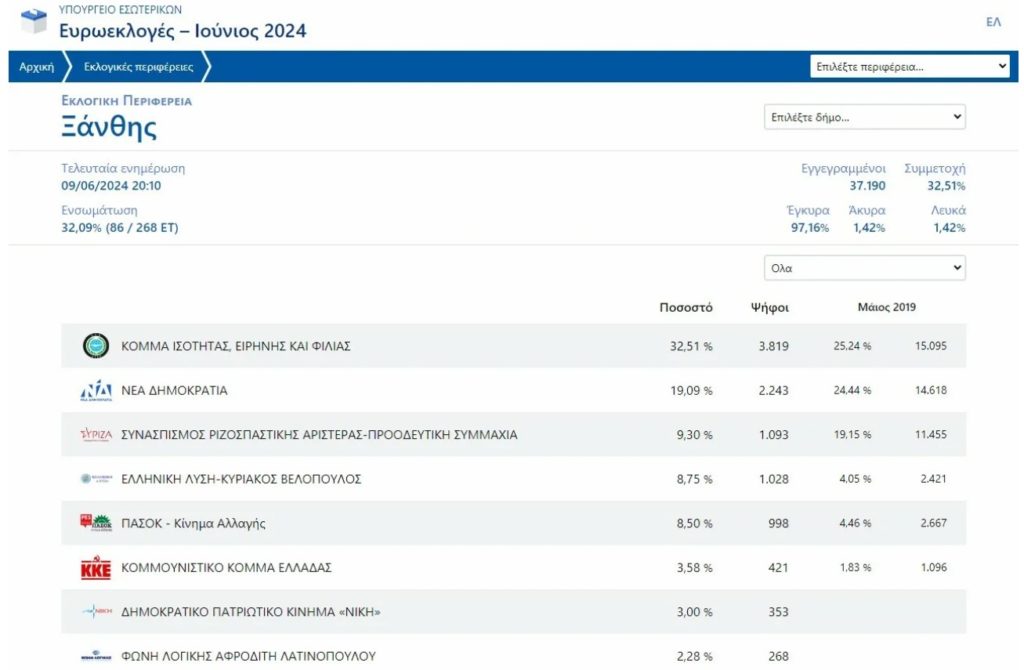Viewport: 1024px width, 670px height.
Task: Click ΥΠΟΥΡΓΕΙΟ ΕΣΩΤΕΡΙΚΩΝ header text
Action: tap(120, 10)
